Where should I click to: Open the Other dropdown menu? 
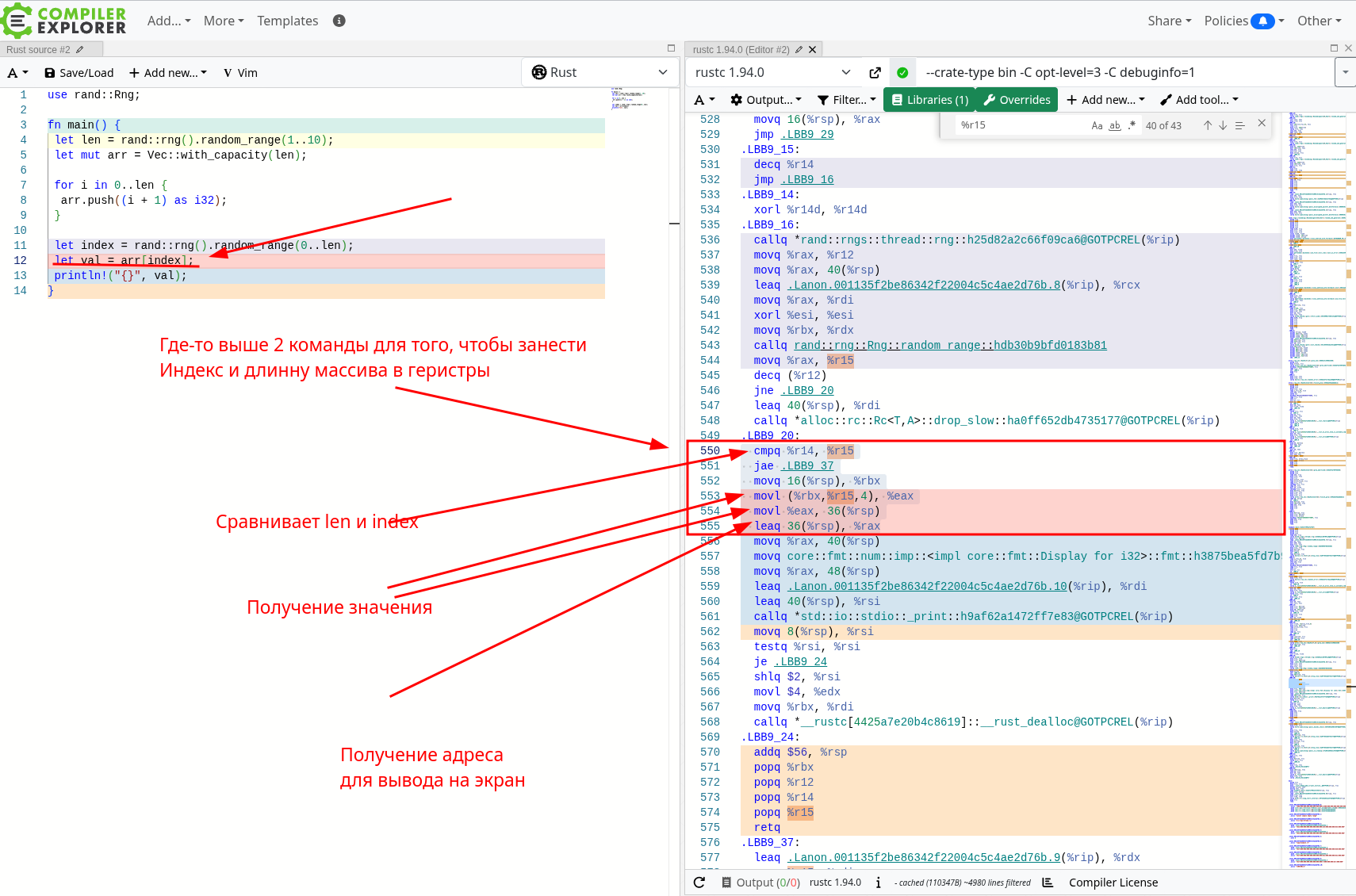tap(1320, 21)
